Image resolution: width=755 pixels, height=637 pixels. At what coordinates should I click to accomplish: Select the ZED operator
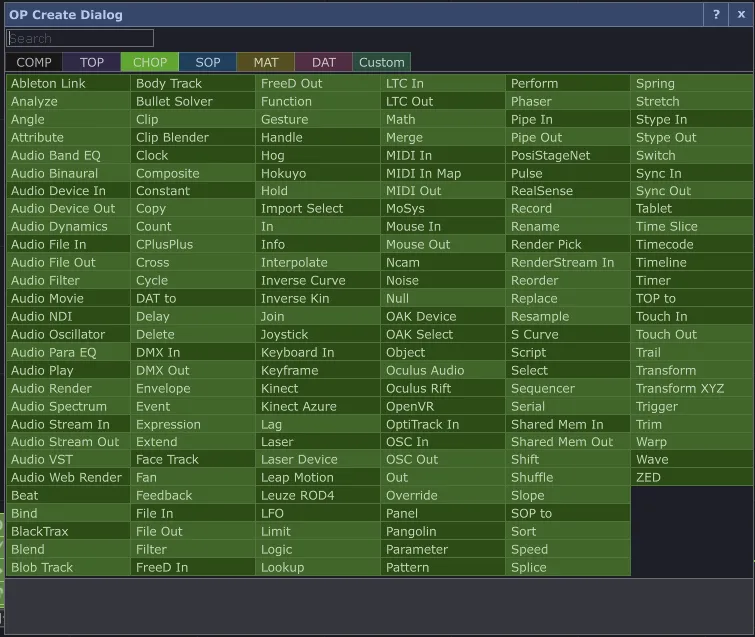pos(692,478)
